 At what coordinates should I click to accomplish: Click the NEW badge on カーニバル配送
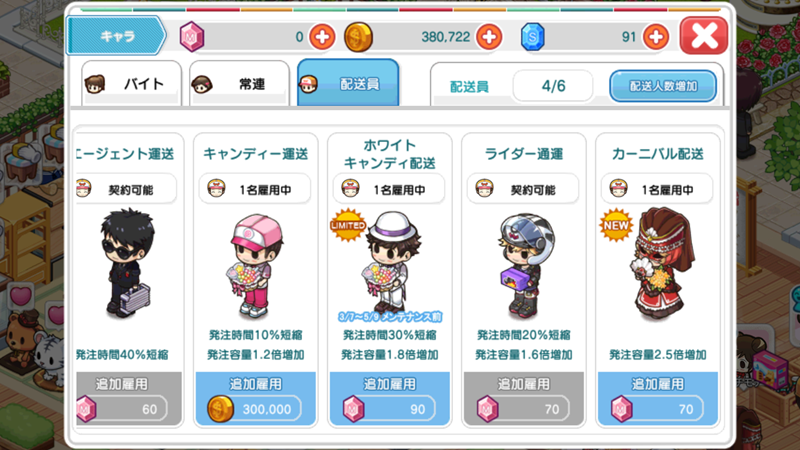pyautogui.click(x=616, y=224)
